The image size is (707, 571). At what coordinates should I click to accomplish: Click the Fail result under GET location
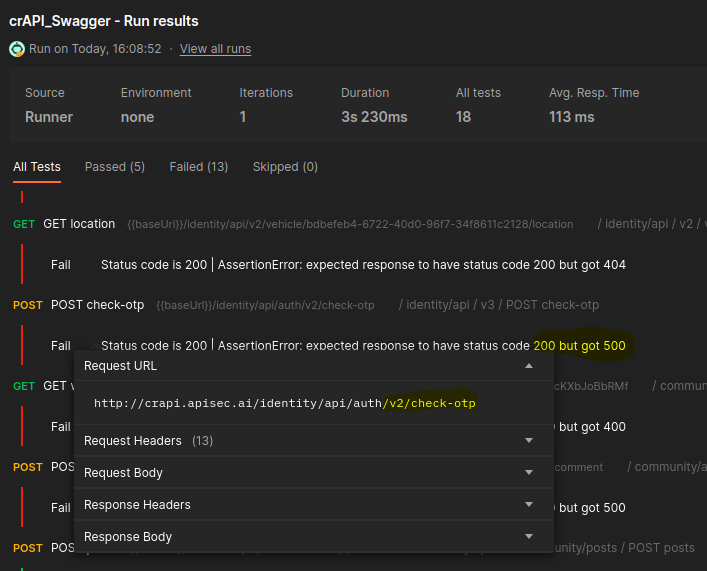click(61, 265)
